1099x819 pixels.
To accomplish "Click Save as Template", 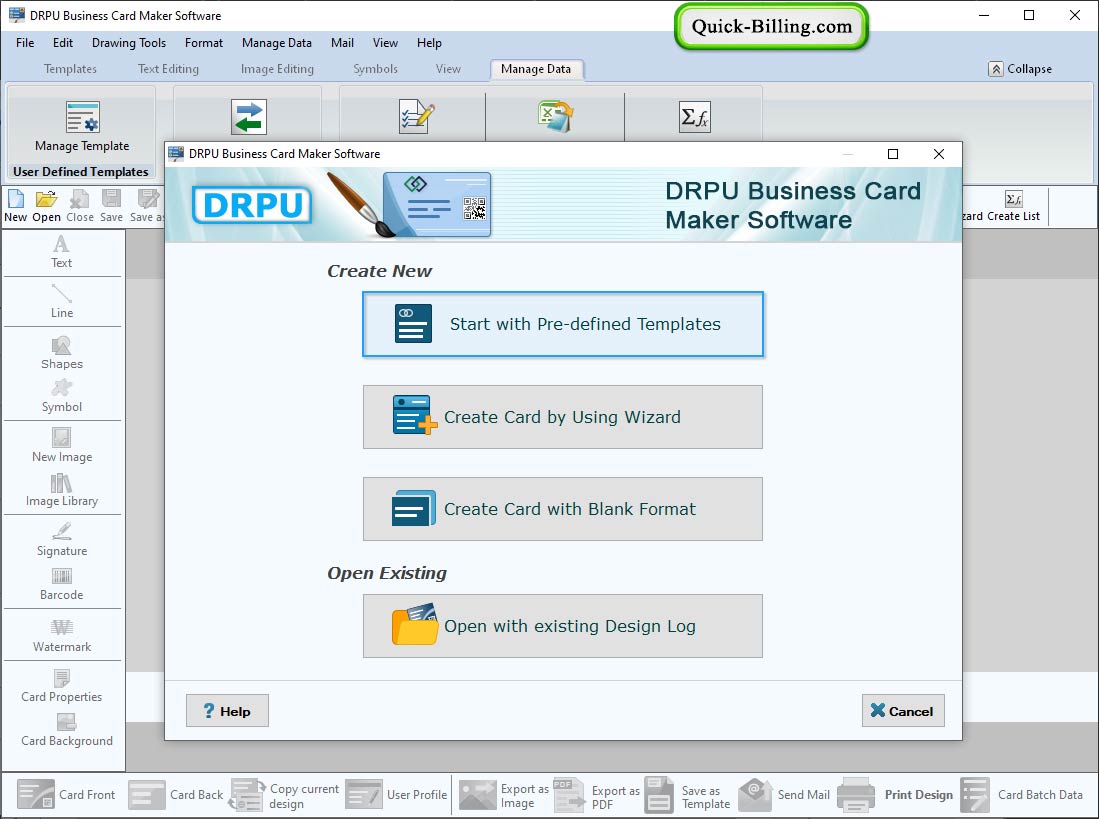I will pos(688,796).
